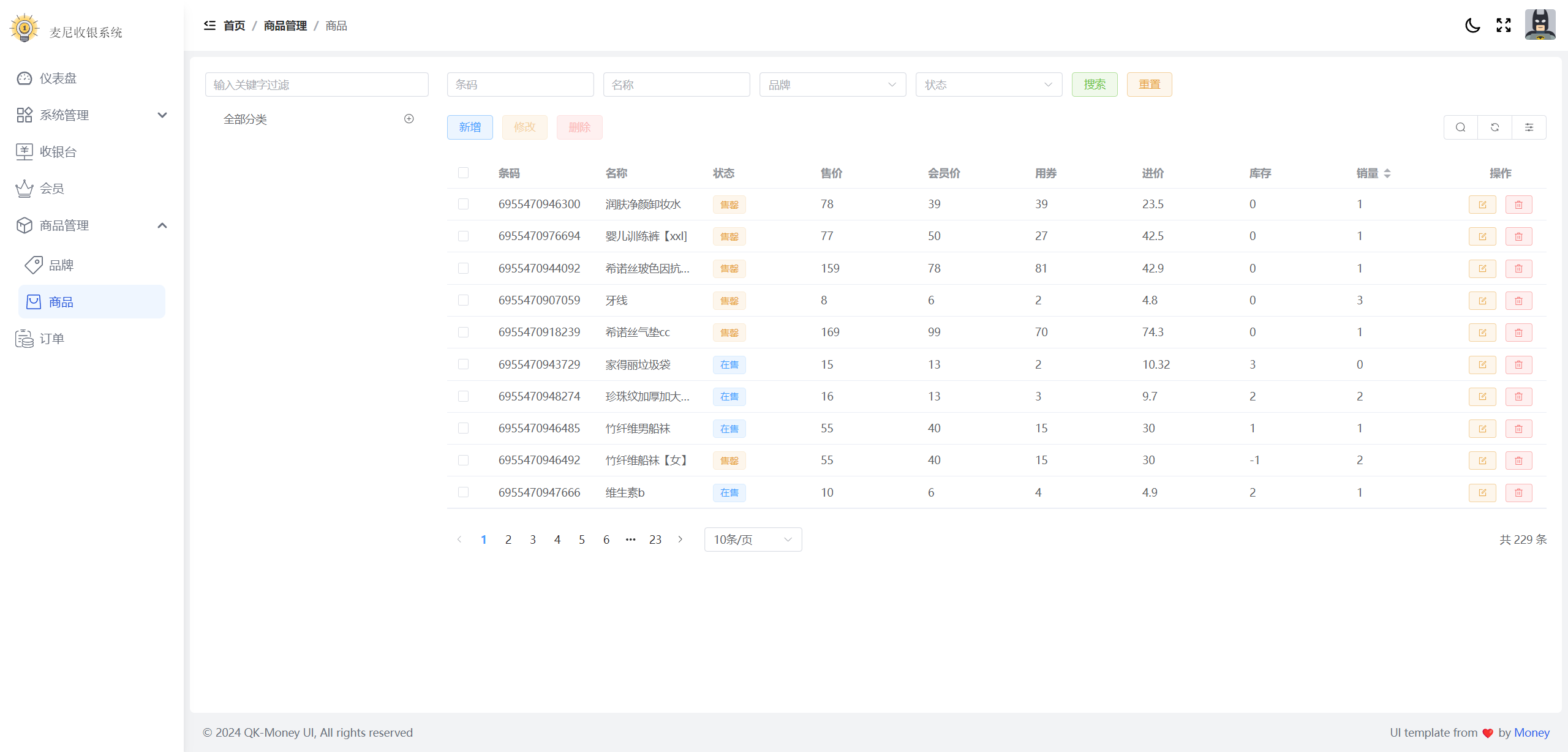Focus the 条码 search input field
Image resolution: width=1568 pixels, height=752 pixels.
(520, 85)
